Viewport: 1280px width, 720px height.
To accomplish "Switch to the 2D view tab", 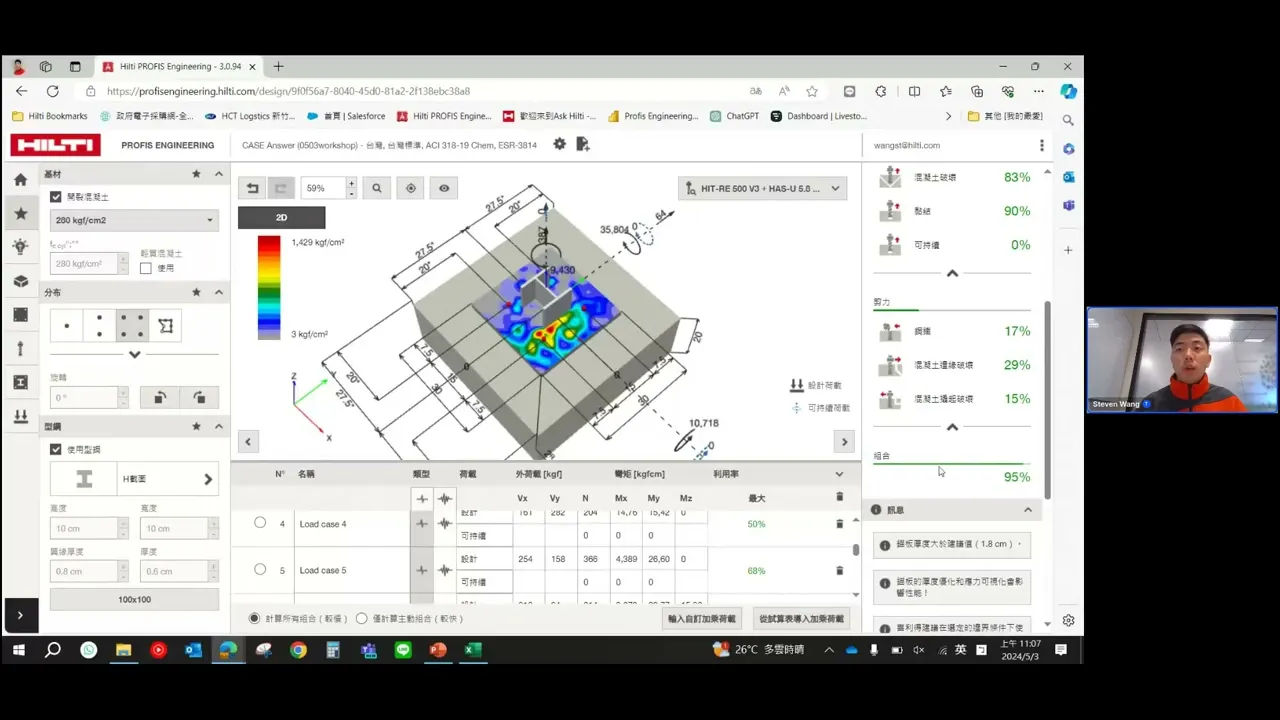I will point(281,217).
